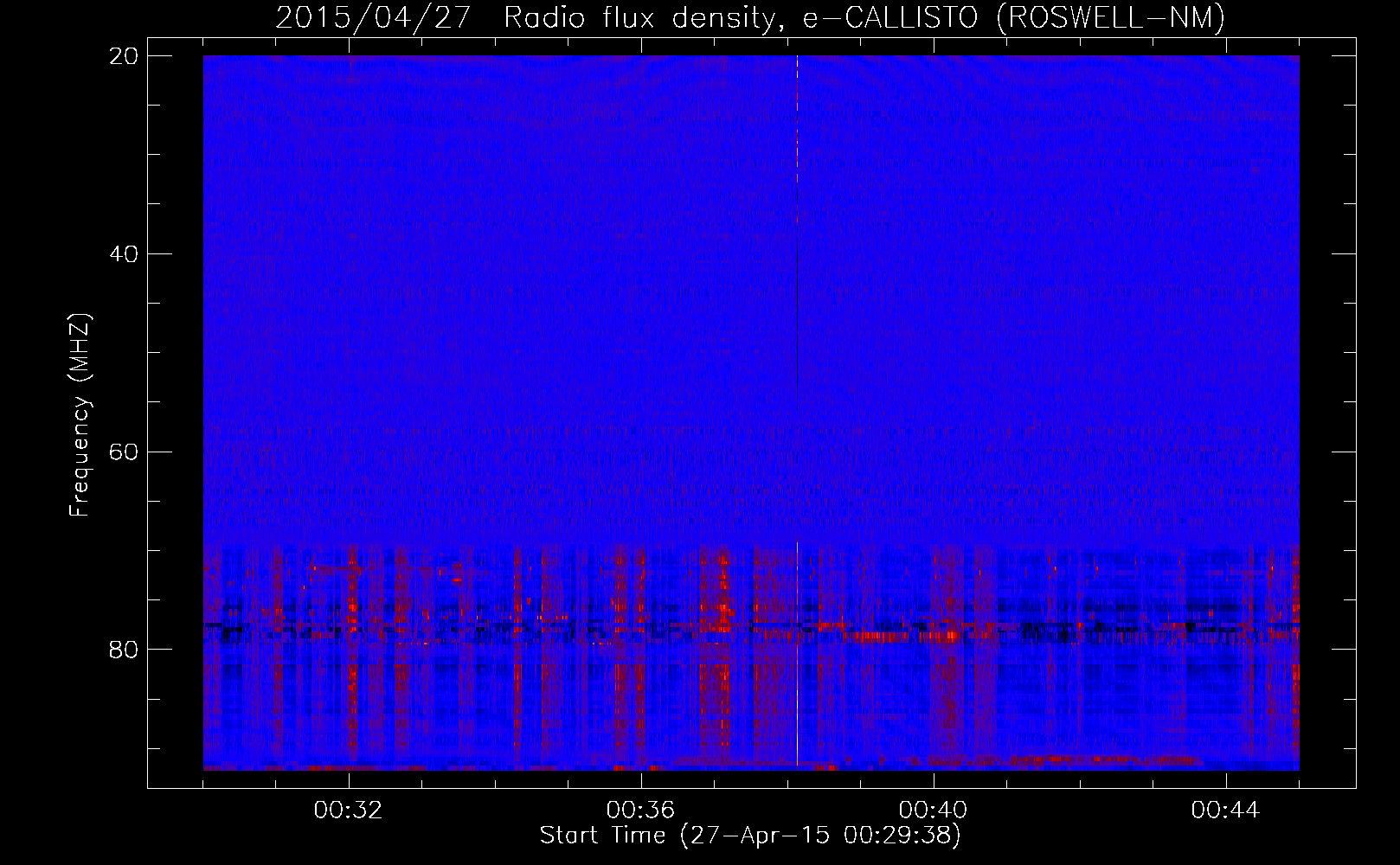1400x865 pixels.
Task: Click the '80' frequency tick label
Action: coord(124,650)
